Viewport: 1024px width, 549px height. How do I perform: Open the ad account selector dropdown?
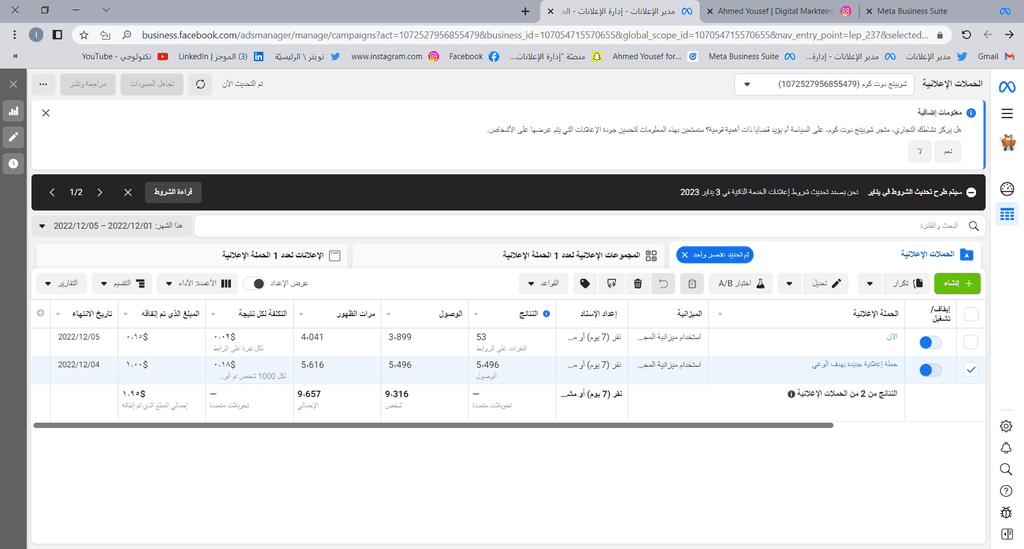pyautogui.click(x=824, y=84)
